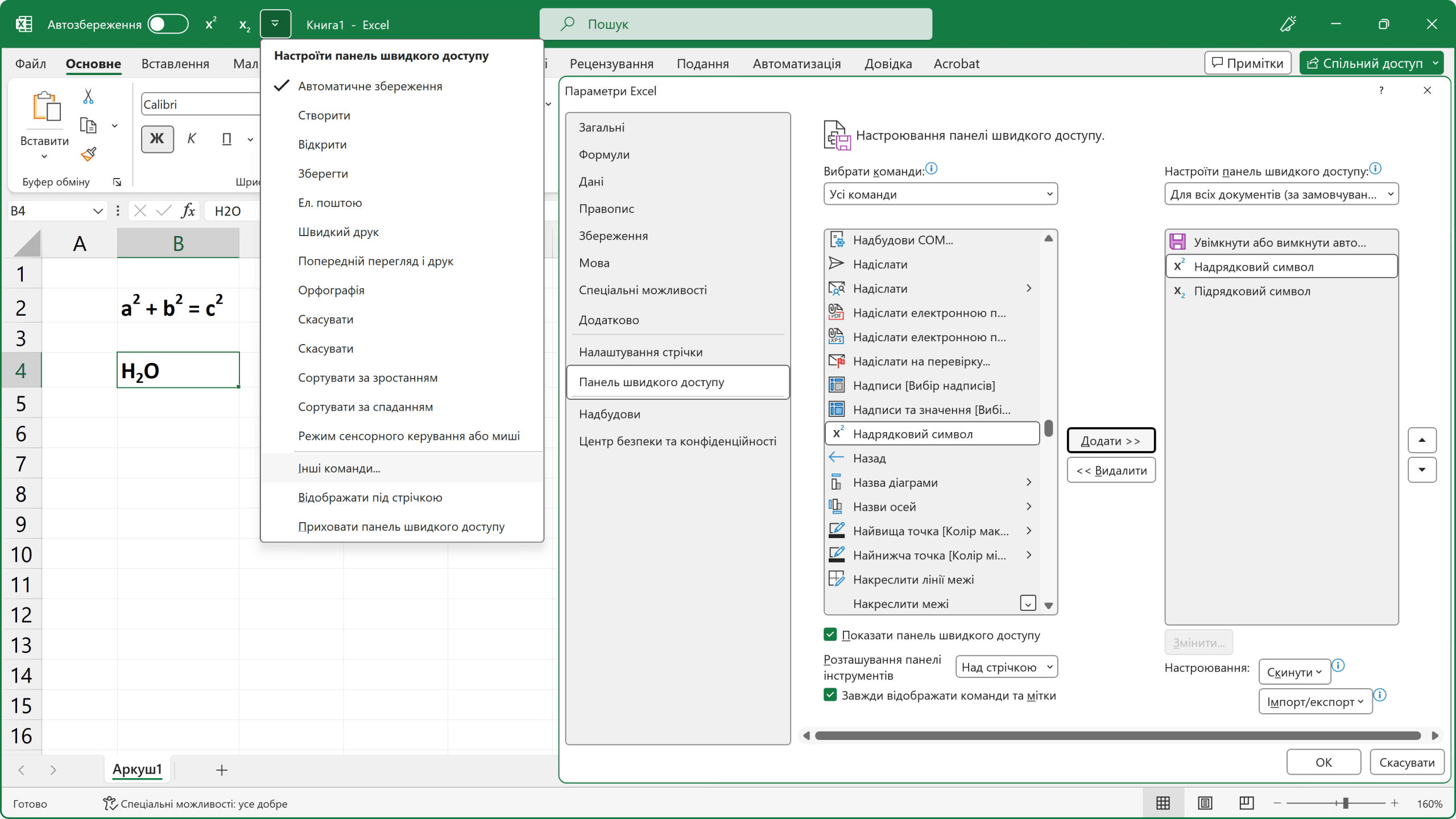Open the Choose commands dropdown
1456x819 pixels.
coord(940,194)
